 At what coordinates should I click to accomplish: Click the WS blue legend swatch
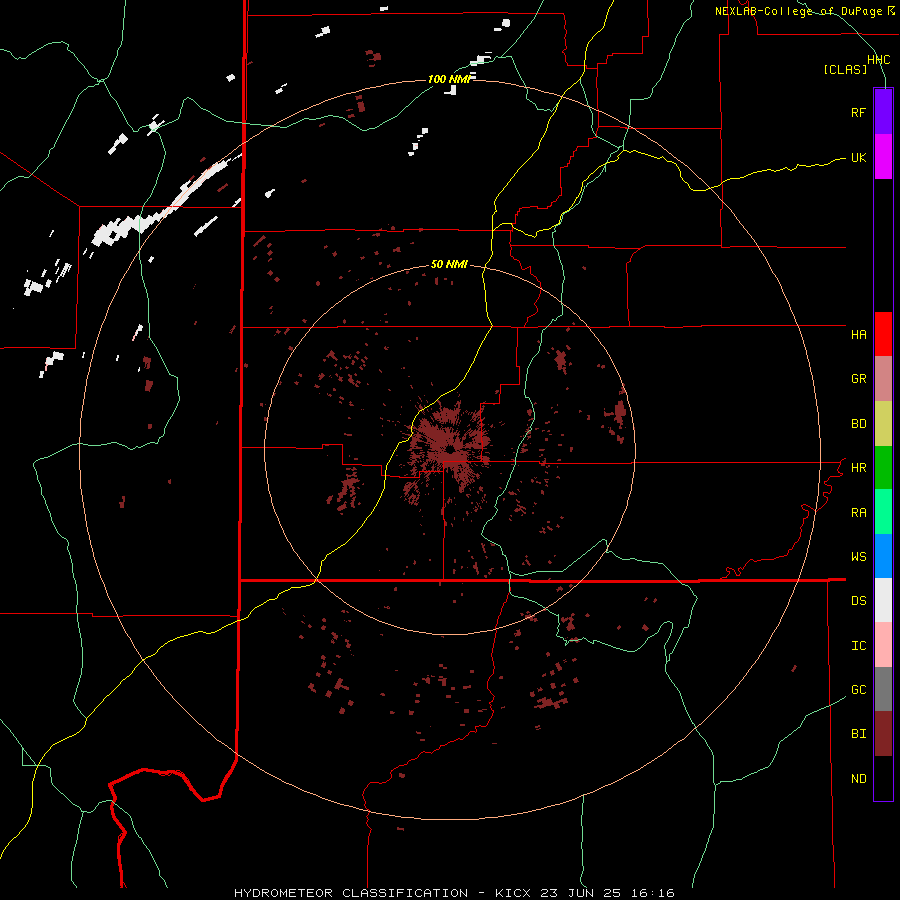click(x=883, y=556)
